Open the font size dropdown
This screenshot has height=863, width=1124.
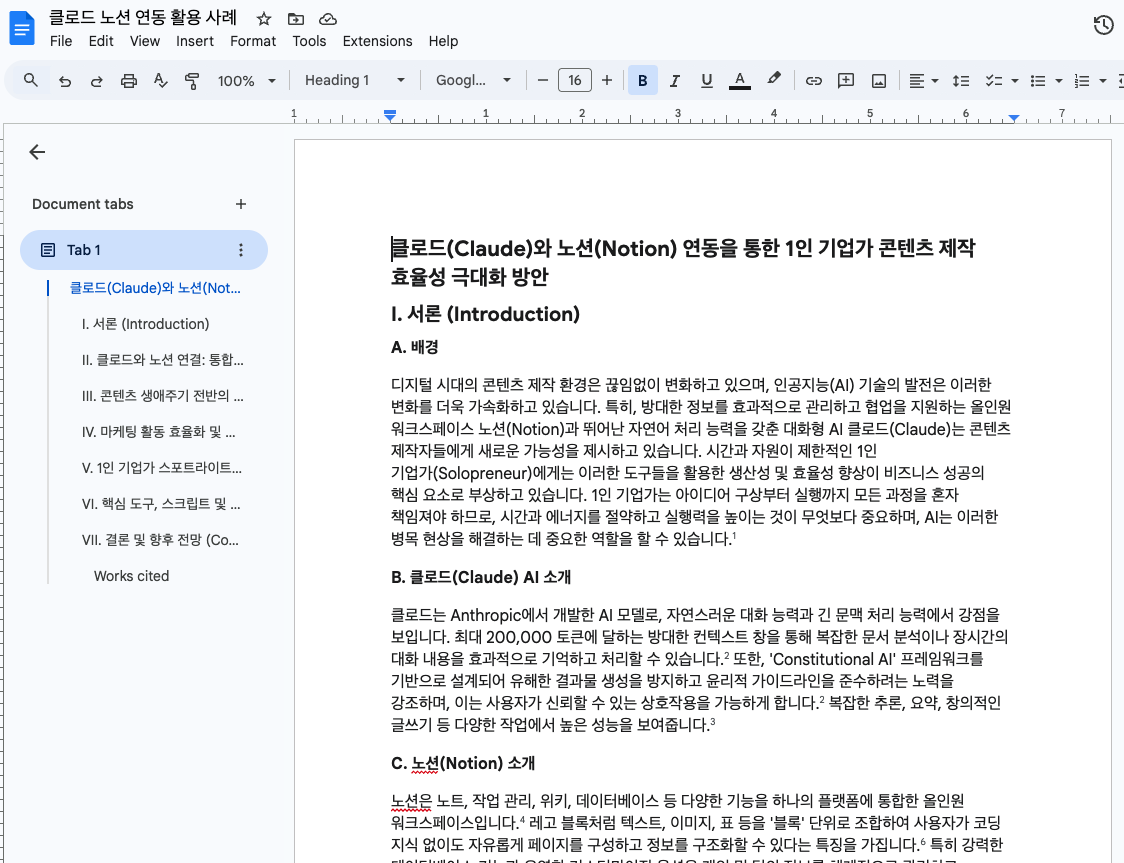coord(574,79)
